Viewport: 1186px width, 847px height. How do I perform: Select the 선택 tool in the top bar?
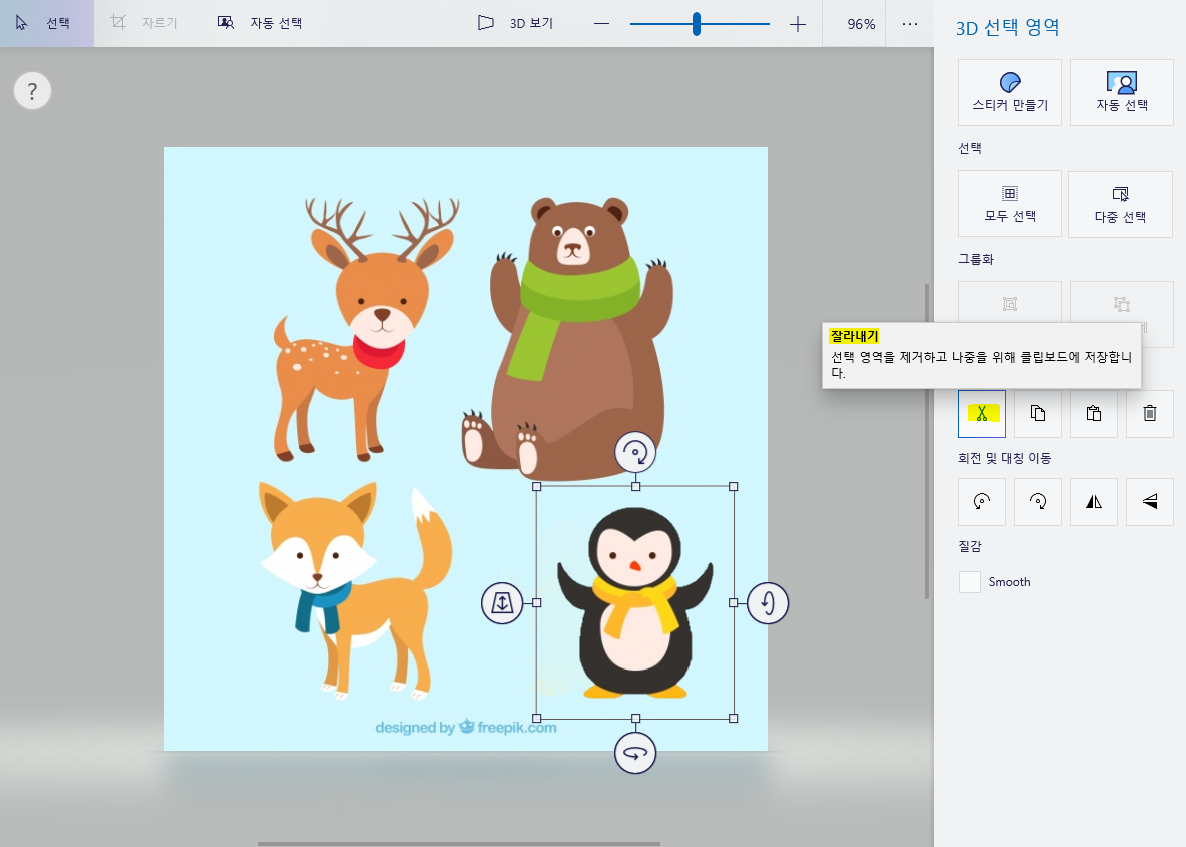point(45,23)
